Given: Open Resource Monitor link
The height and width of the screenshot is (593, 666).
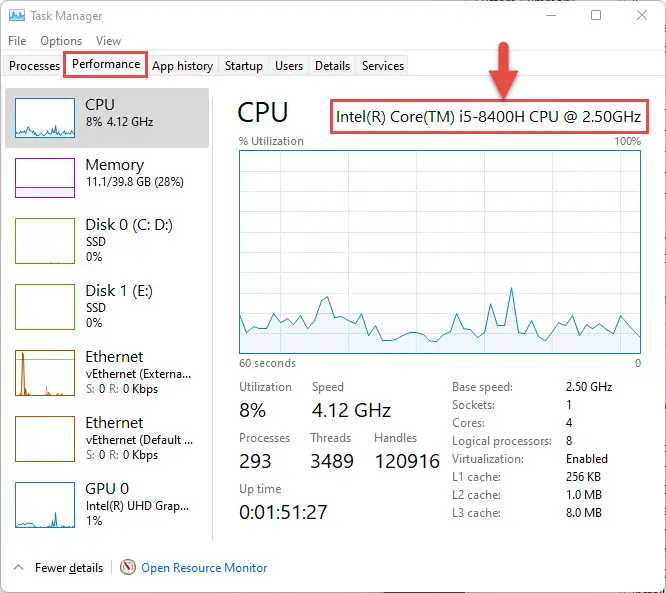Looking at the screenshot, I should click(x=204, y=568).
